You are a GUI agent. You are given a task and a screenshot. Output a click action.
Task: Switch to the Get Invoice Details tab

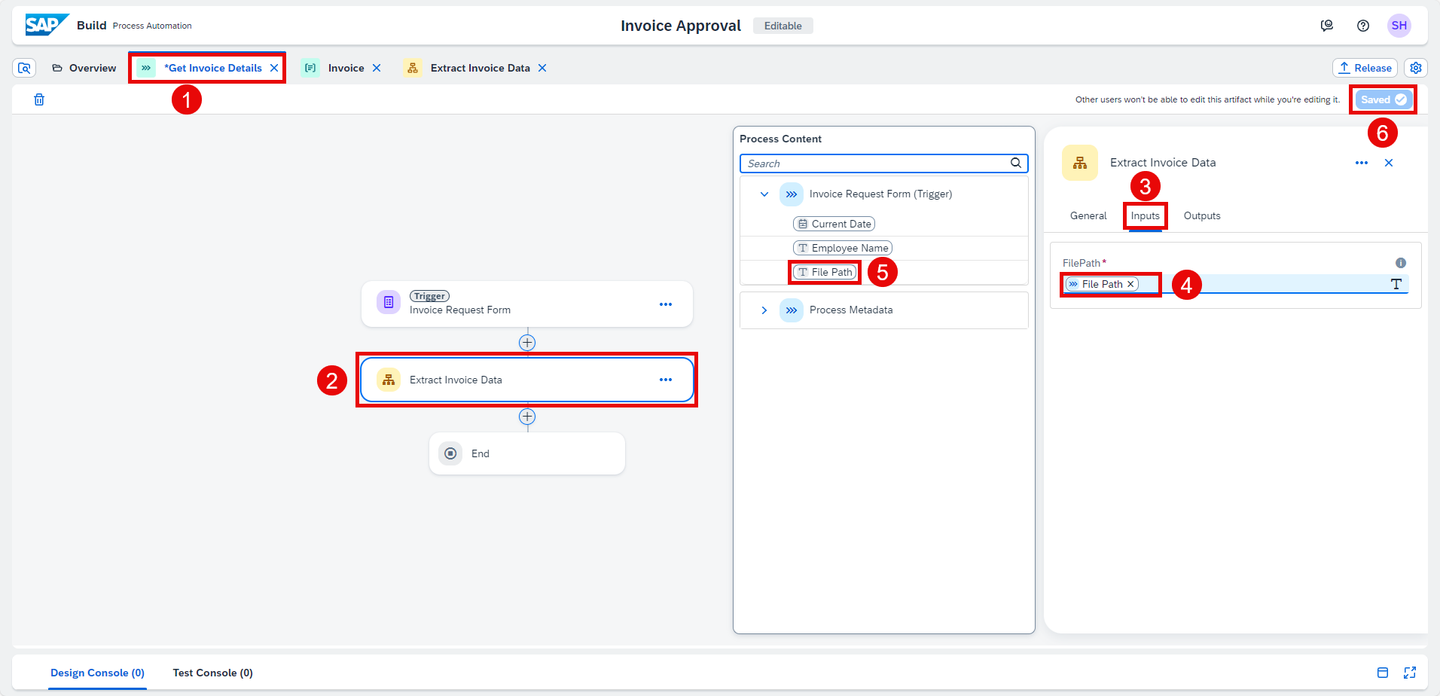pos(213,68)
